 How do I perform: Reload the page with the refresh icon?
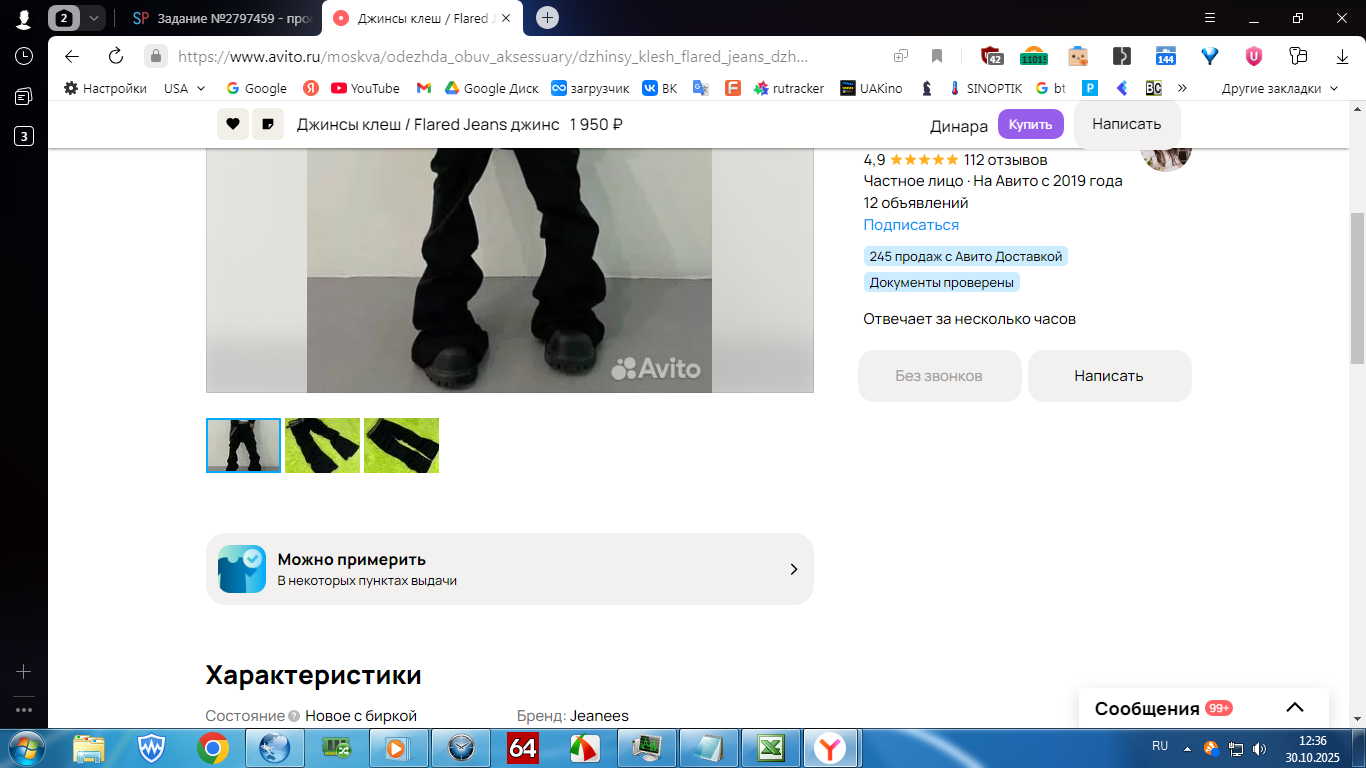[116, 56]
